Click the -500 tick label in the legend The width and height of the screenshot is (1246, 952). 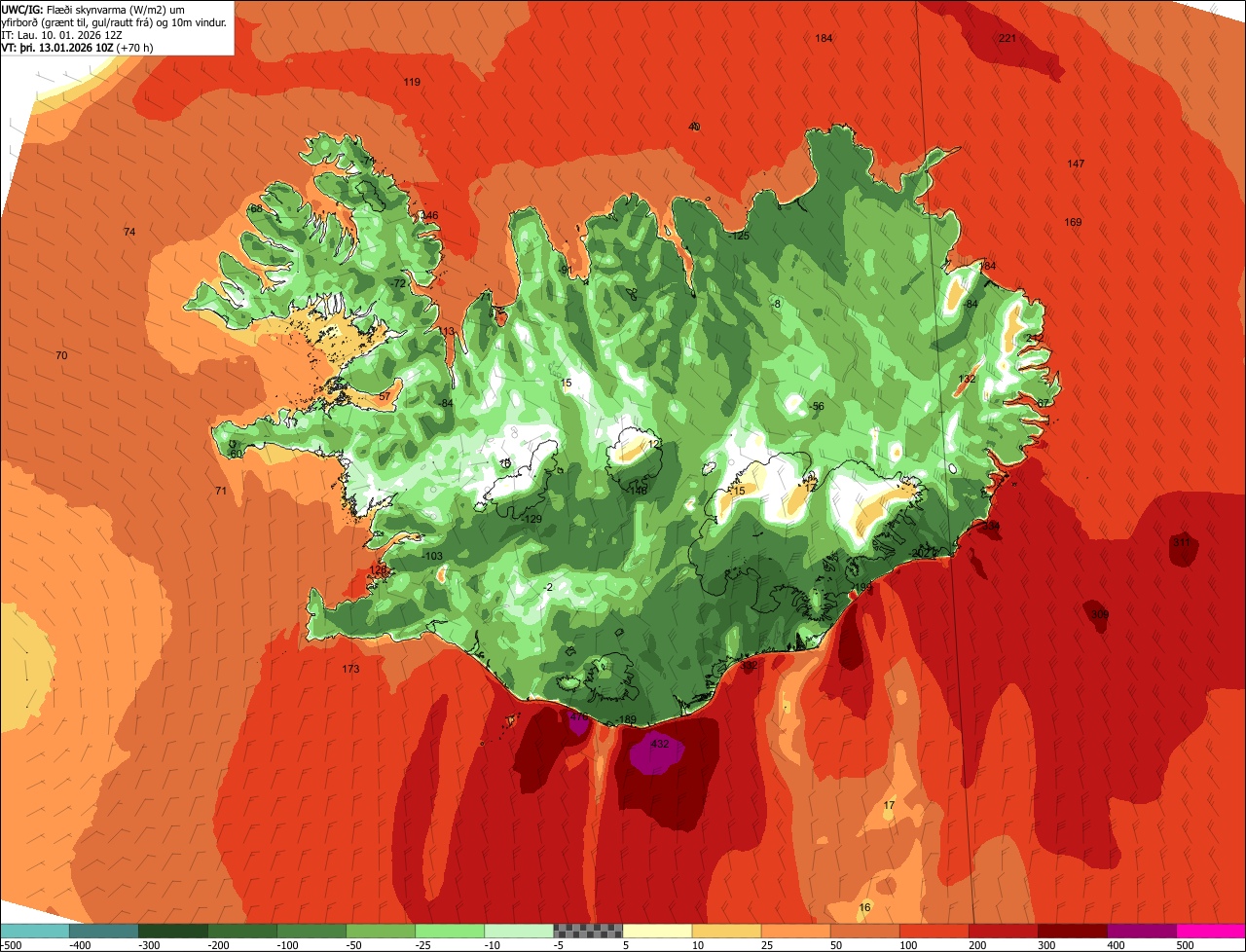click(13, 944)
